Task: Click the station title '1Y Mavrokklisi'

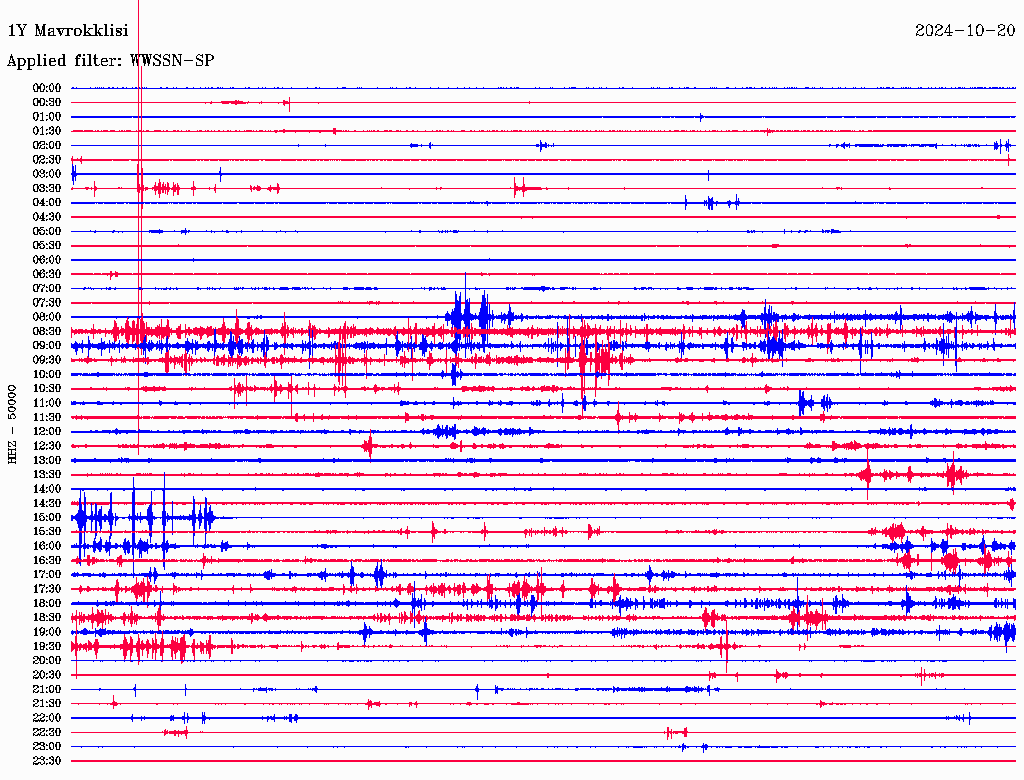Action: 68,31
